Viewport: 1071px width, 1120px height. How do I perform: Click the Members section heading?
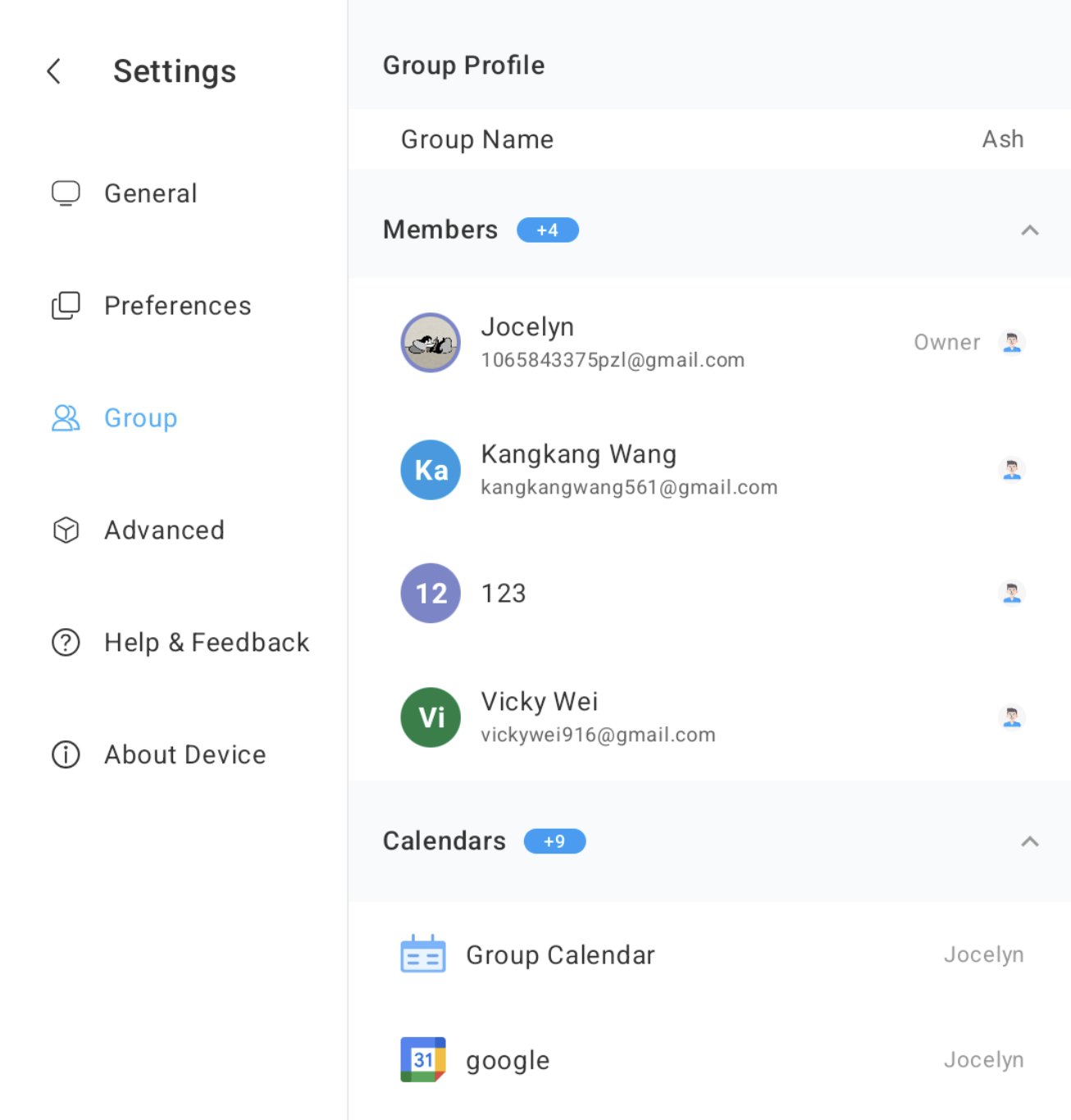[440, 230]
